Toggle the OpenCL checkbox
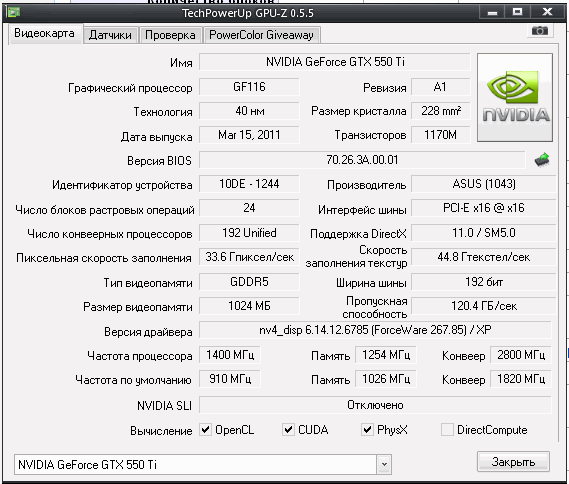This screenshot has height=484, width=569. [206, 430]
